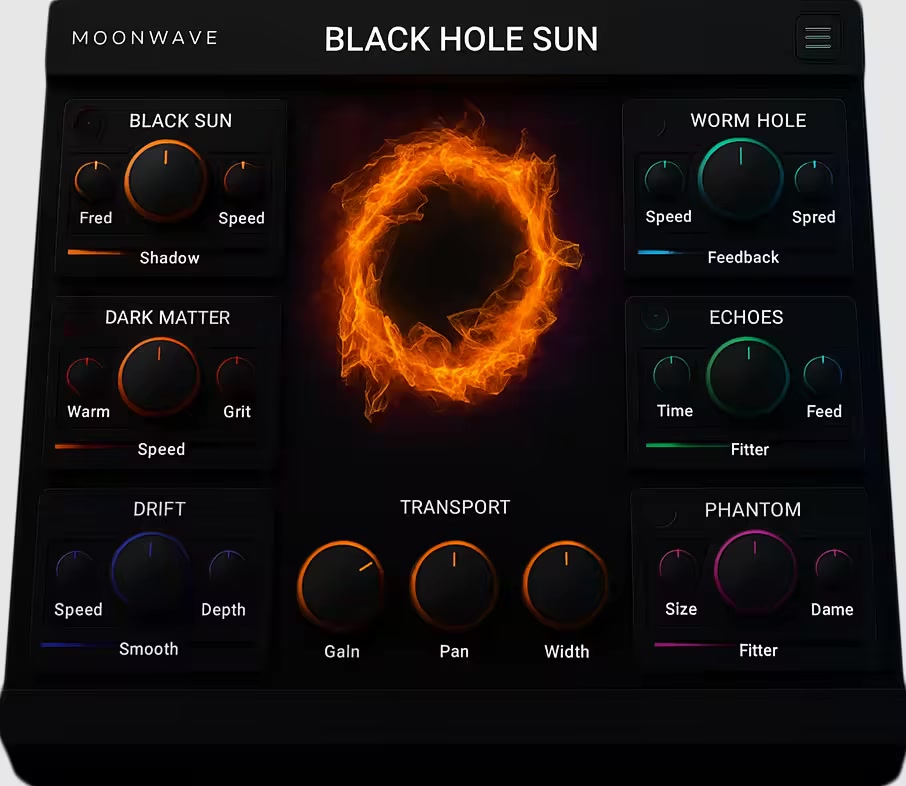Click the large Black Sun center knob

coord(165,181)
